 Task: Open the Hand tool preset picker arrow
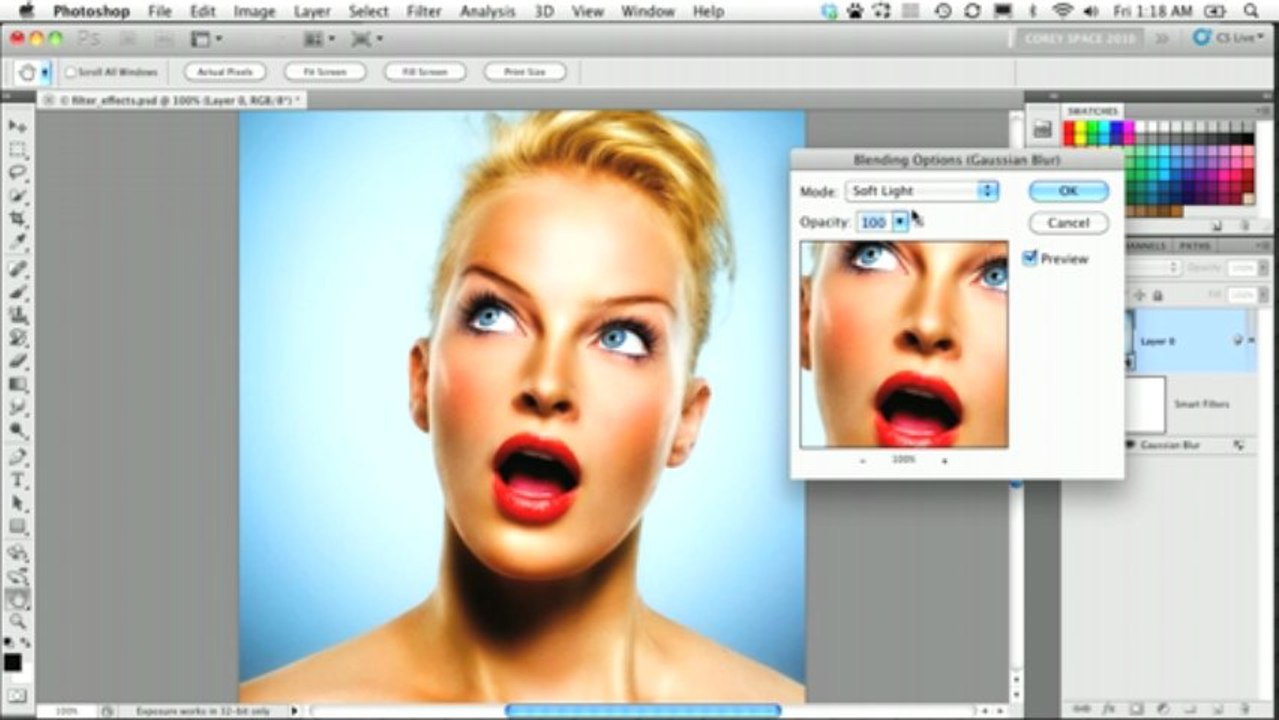[45, 72]
